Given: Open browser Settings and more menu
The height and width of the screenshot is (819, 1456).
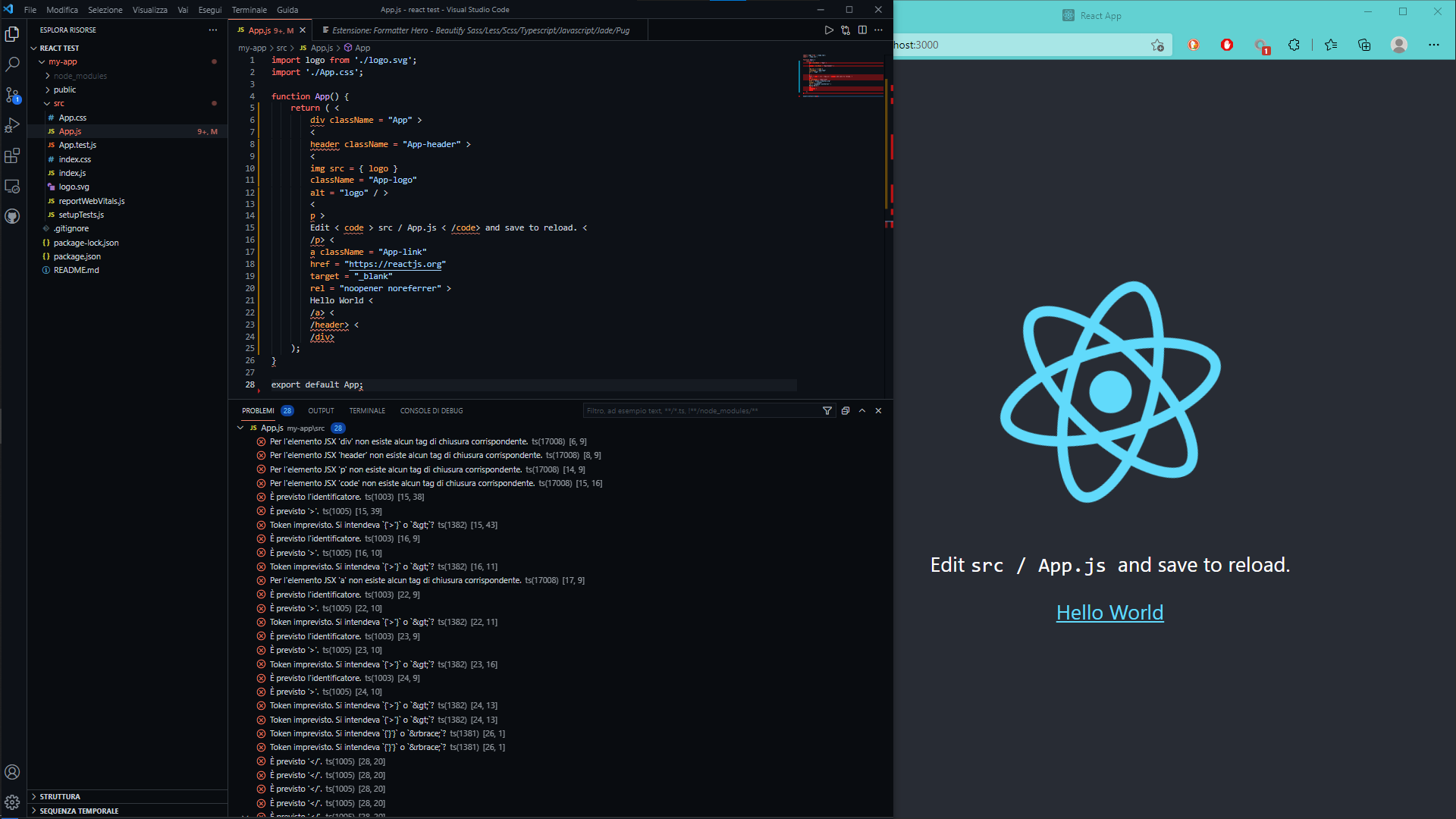Looking at the screenshot, I should [1434, 45].
